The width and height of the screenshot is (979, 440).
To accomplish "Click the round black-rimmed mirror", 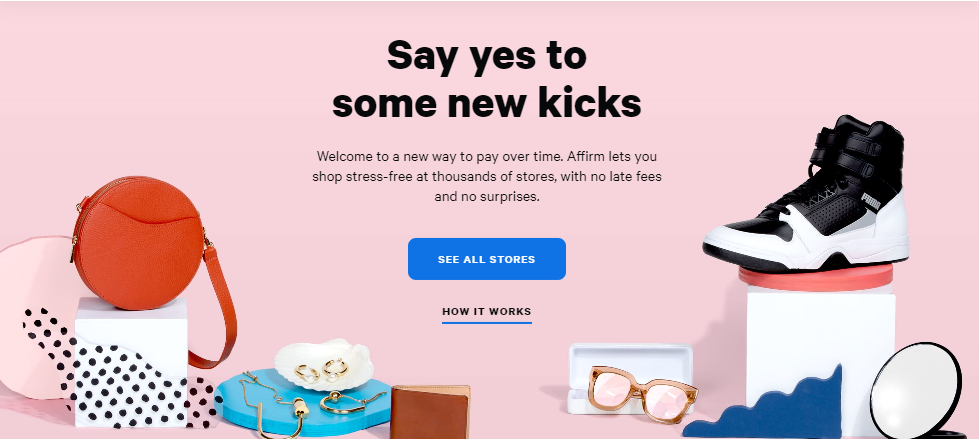I will (916, 390).
